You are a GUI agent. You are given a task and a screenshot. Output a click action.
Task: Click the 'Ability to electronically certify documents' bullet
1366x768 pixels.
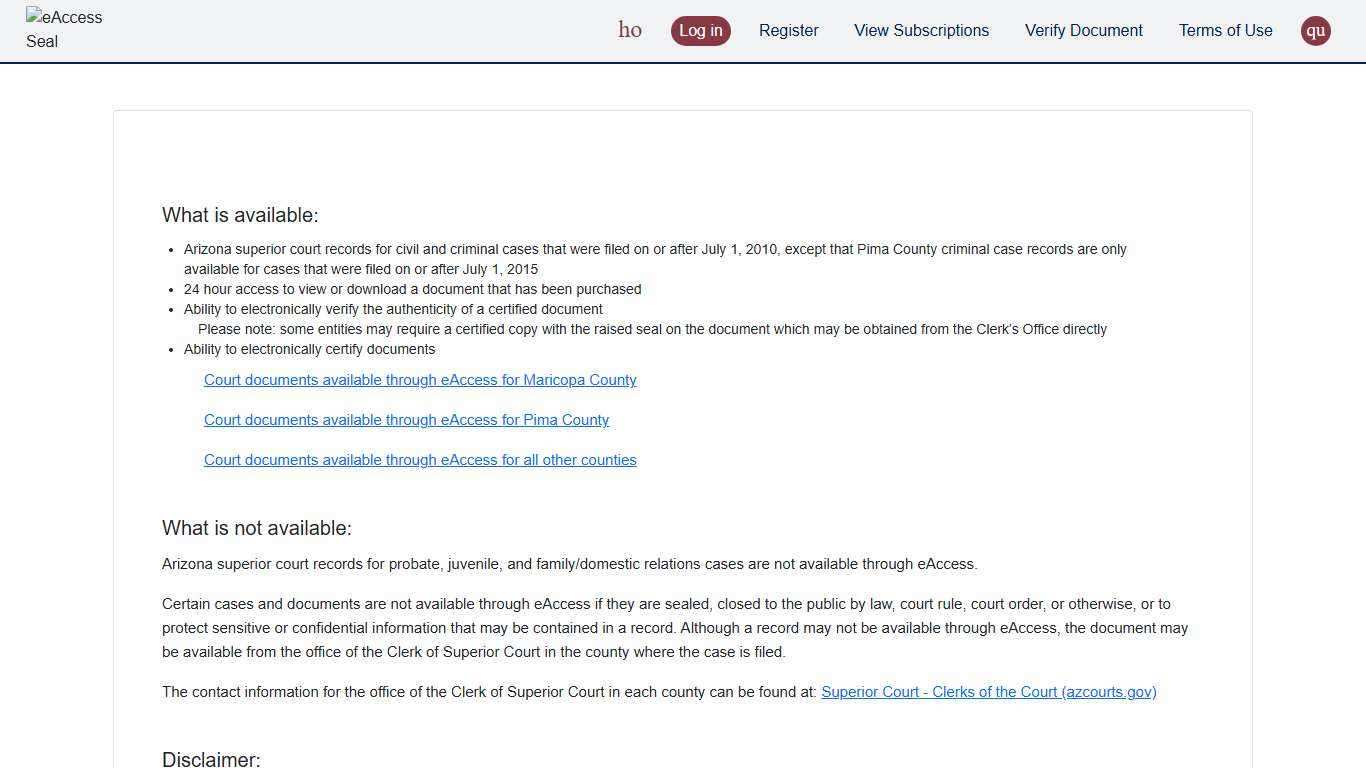309,349
